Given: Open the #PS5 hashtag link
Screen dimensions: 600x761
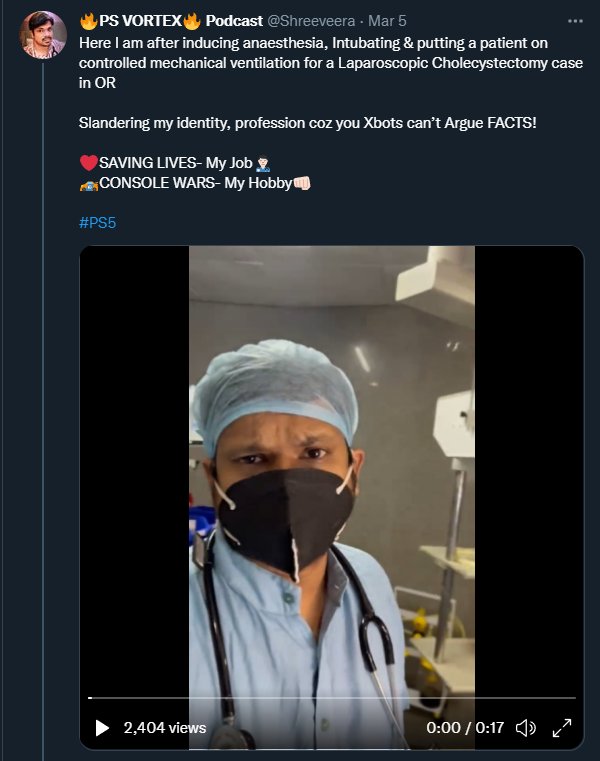Looking at the screenshot, I should (98, 223).
